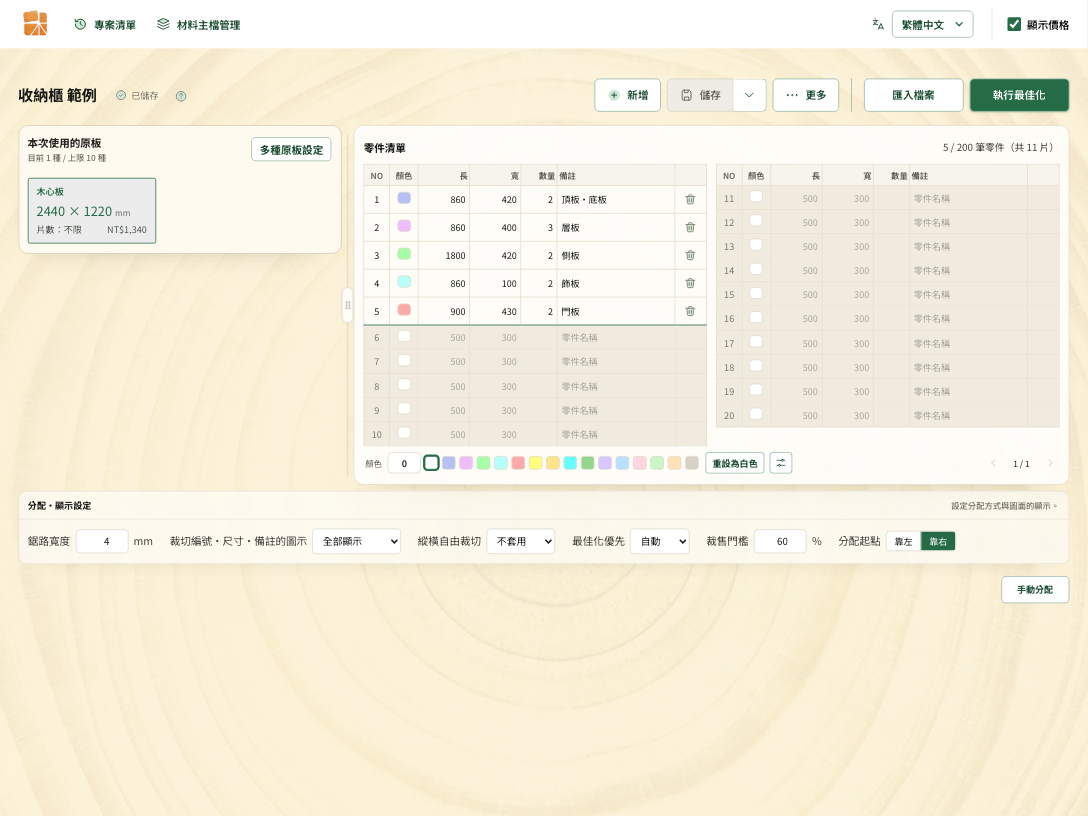Click the pink color swatch on row 5 門板
Viewport: 1088px width, 816px height.
coord(404,309)
